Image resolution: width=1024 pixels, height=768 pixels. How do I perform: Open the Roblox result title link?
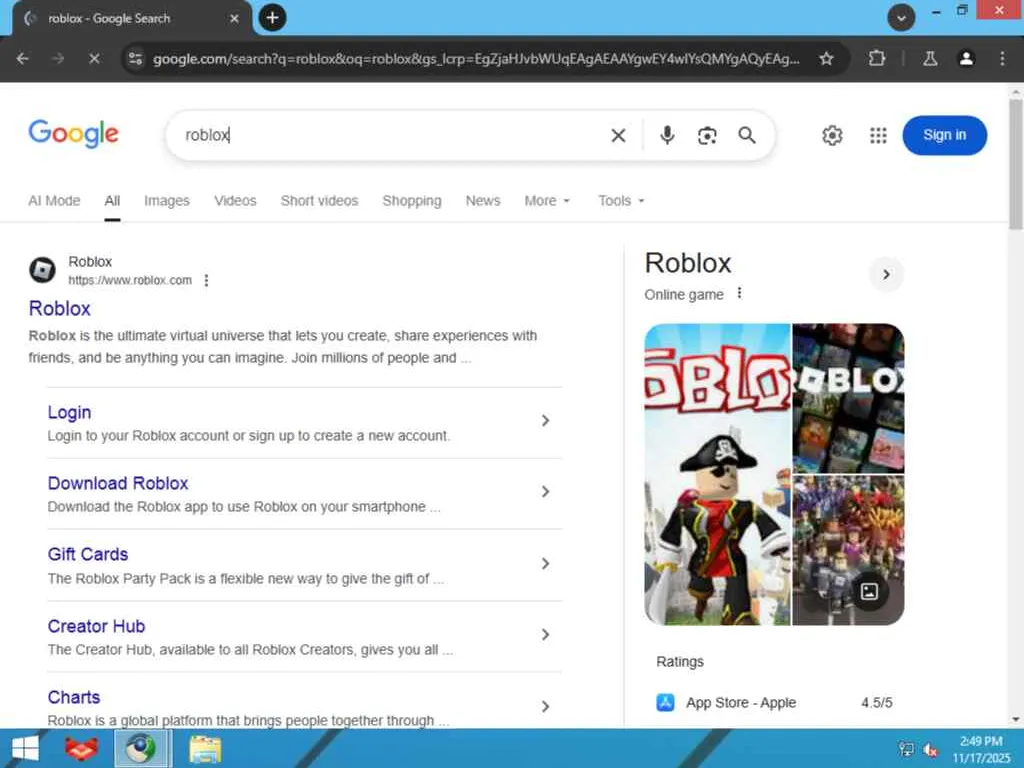[59, 308]
